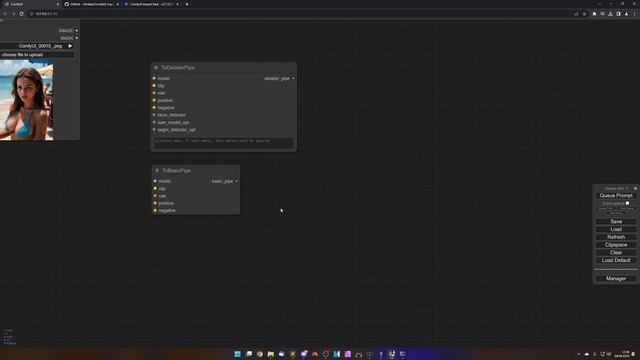This screenshot has height=360, width=640.
Task: Switch to the ComfyUI Impact Pack tab
Action: click(151, 4)
